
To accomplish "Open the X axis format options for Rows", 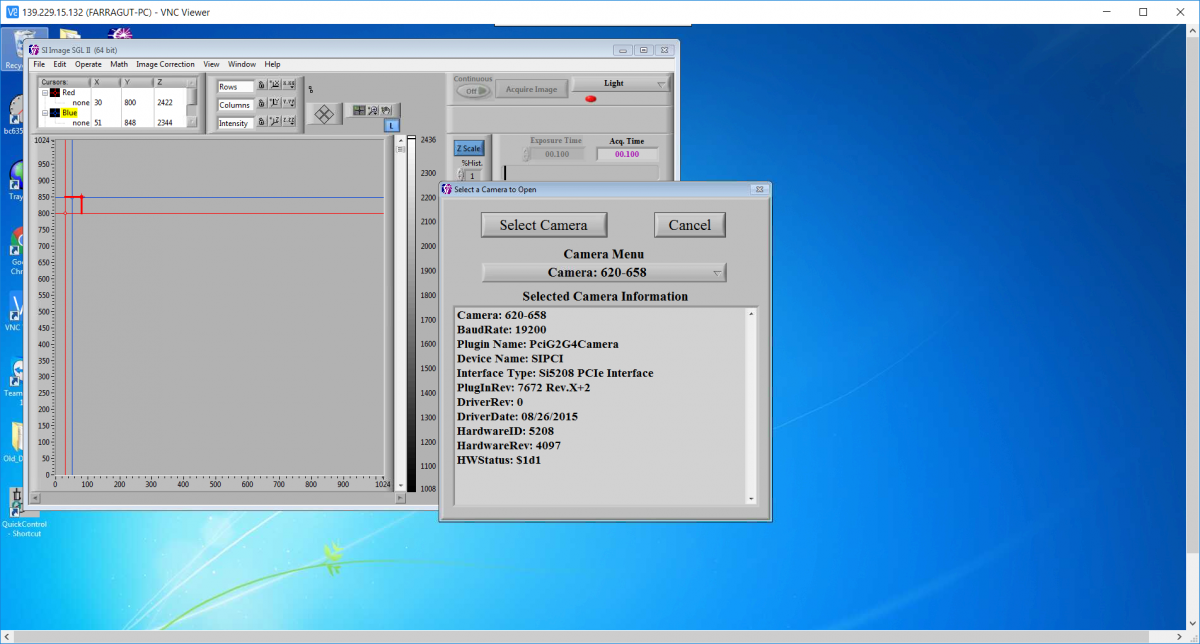I will coord(289,86).
